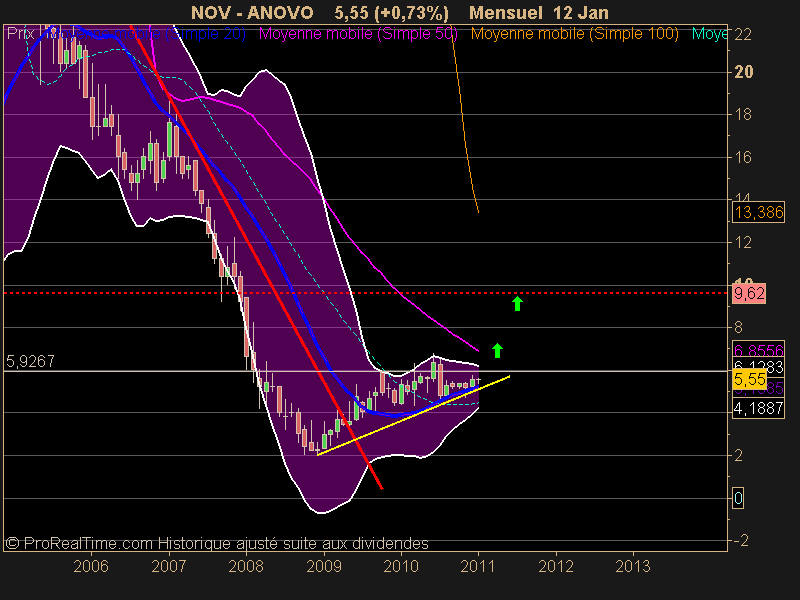This screenshot has height=600, width=800.
Task: Click the 2006 label on time axis
Action: (x=91, y=566)
